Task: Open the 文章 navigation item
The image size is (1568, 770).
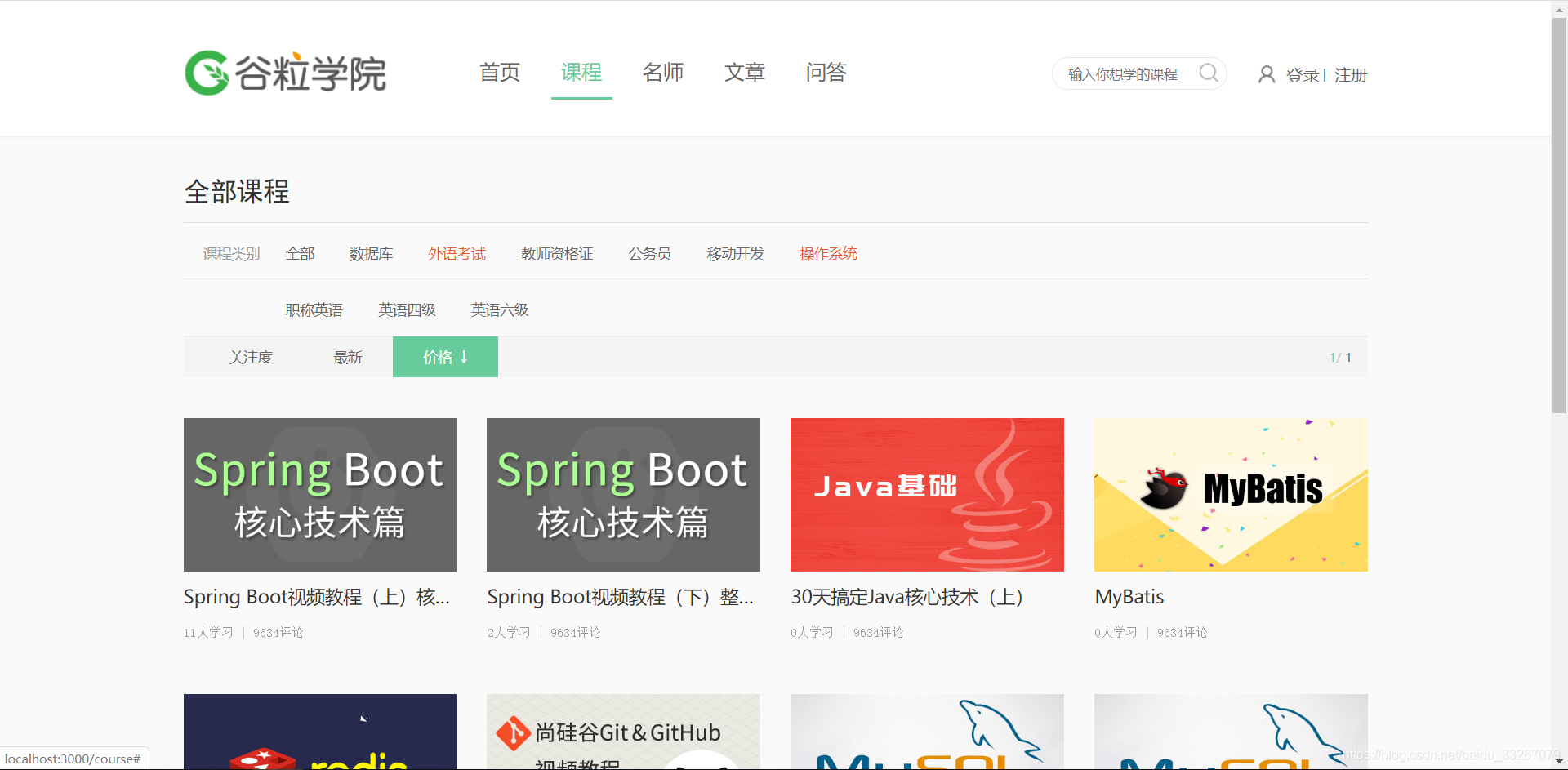Action: [745, 73]
